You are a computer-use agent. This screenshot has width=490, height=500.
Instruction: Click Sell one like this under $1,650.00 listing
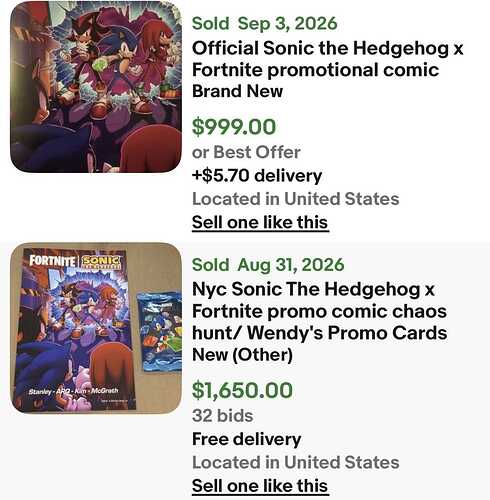click(x=260, y=486)
